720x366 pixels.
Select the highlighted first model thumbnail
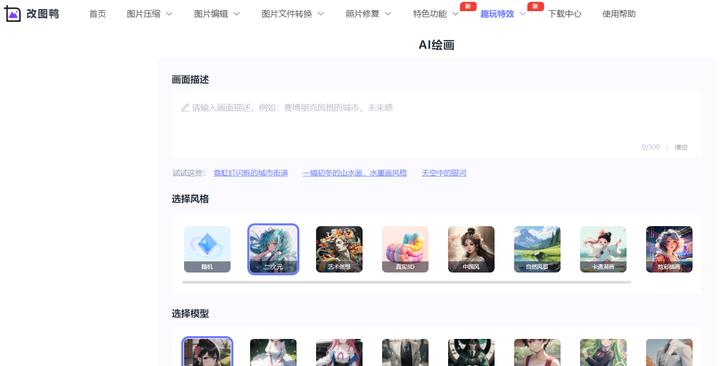click(x=207, y=352)
